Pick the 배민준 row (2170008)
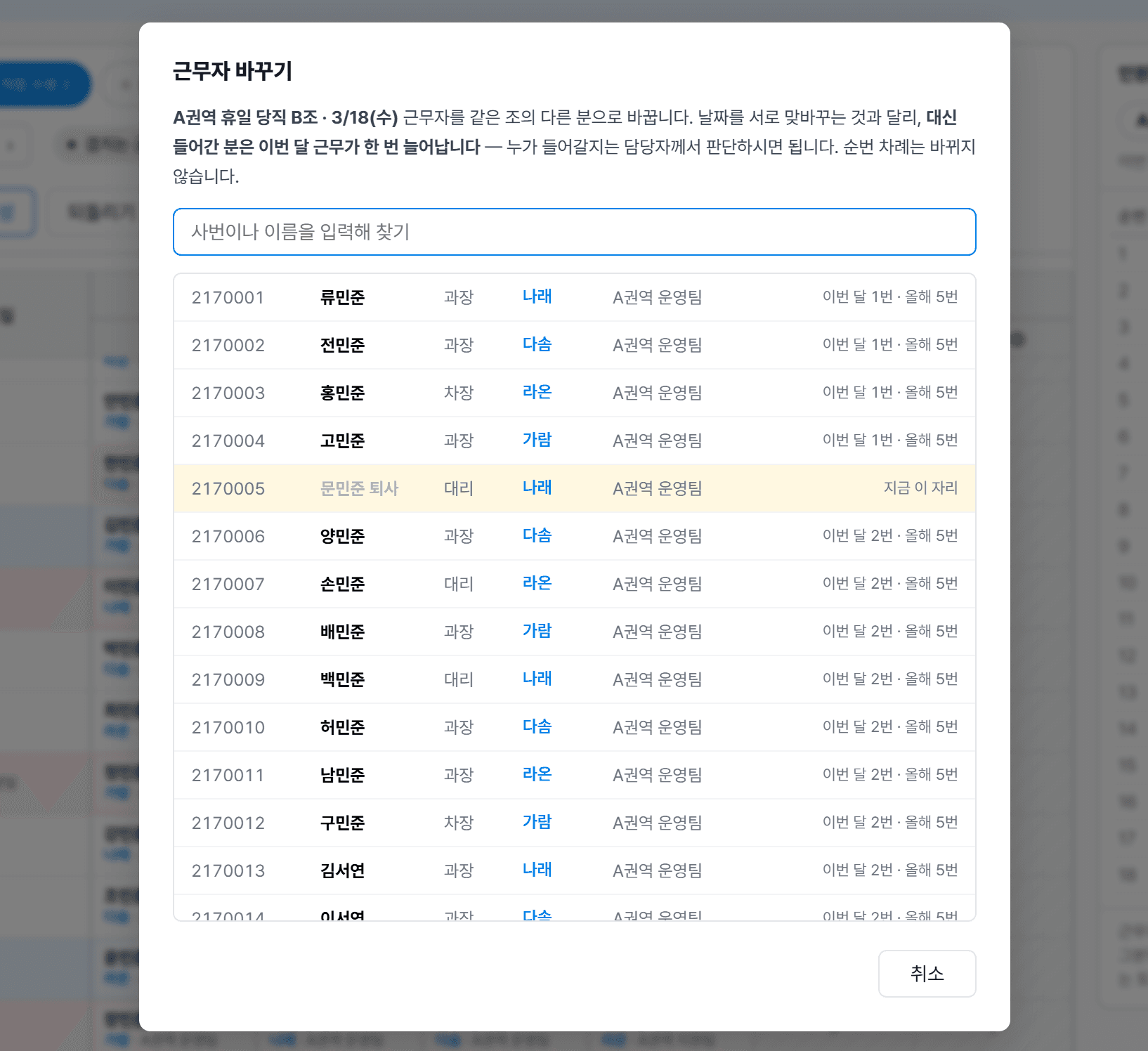This screenshot has width=1148, height=1051. pos(575,632)
